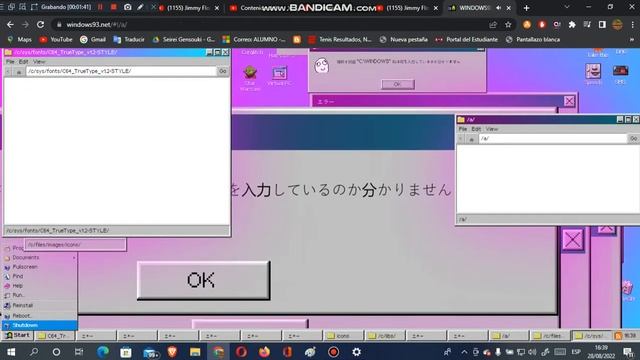Switch to the /a/ taskbar button

point(509,336)
